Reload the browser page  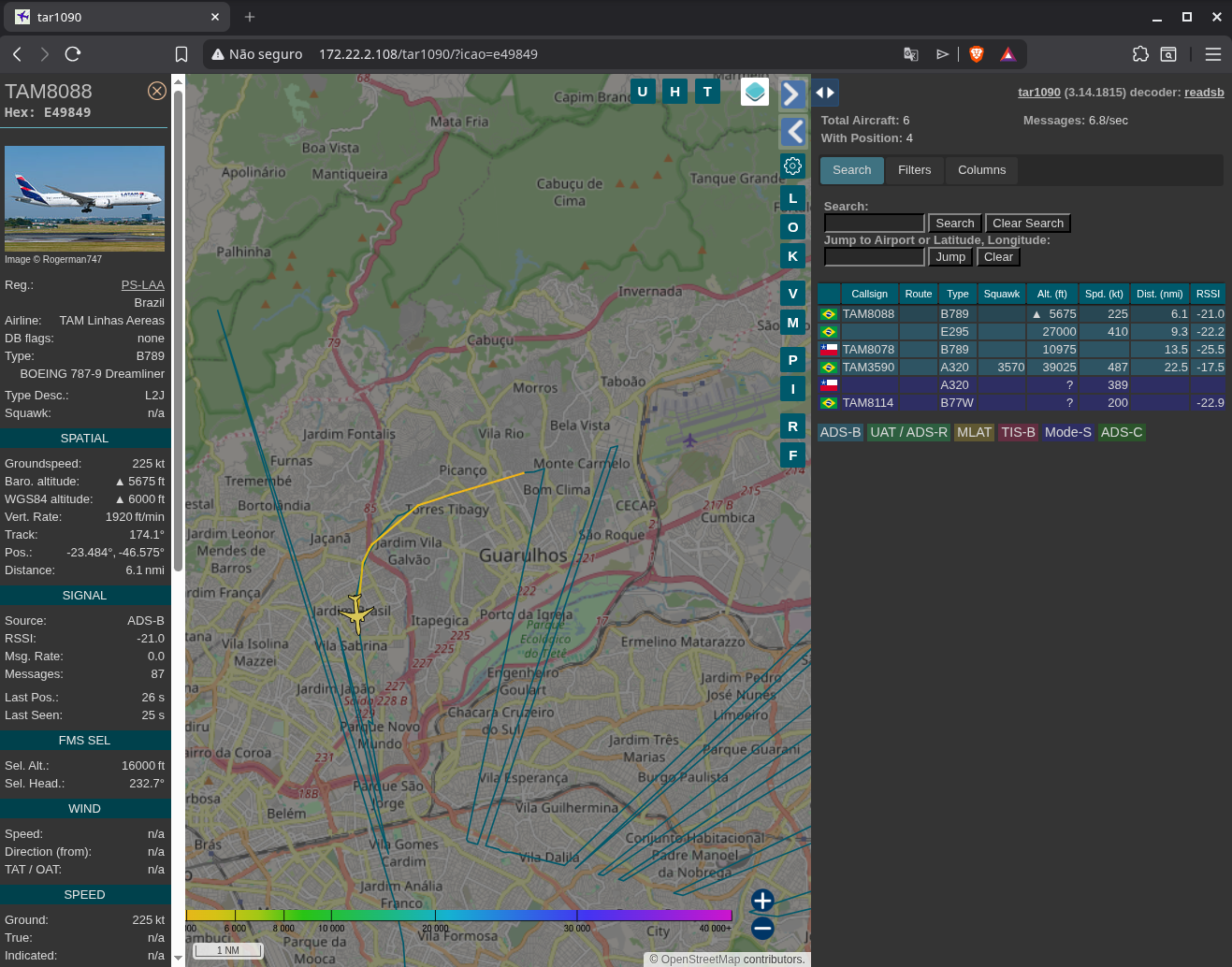[x=73, y=54]
